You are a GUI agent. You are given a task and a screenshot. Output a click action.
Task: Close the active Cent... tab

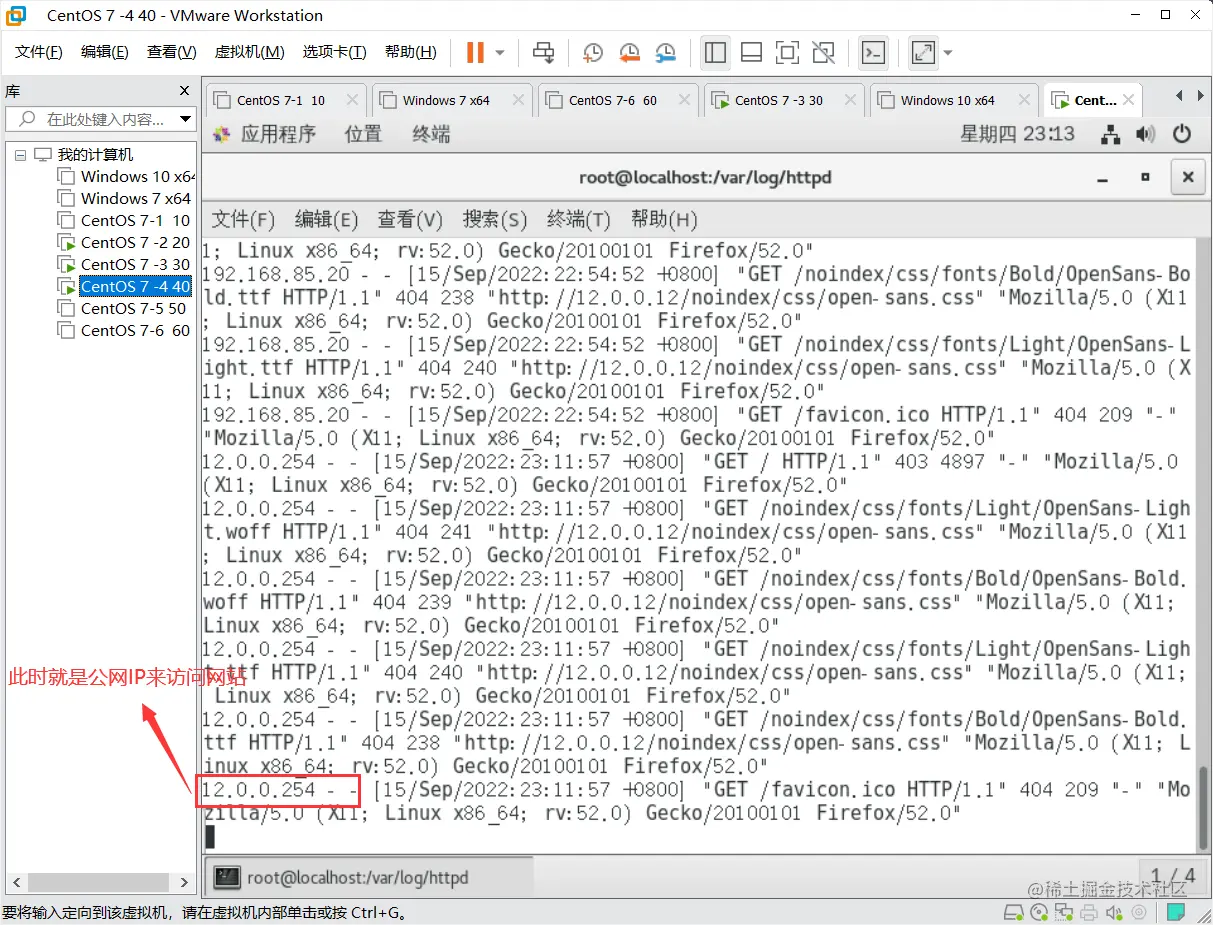[x=1128, y=100]
